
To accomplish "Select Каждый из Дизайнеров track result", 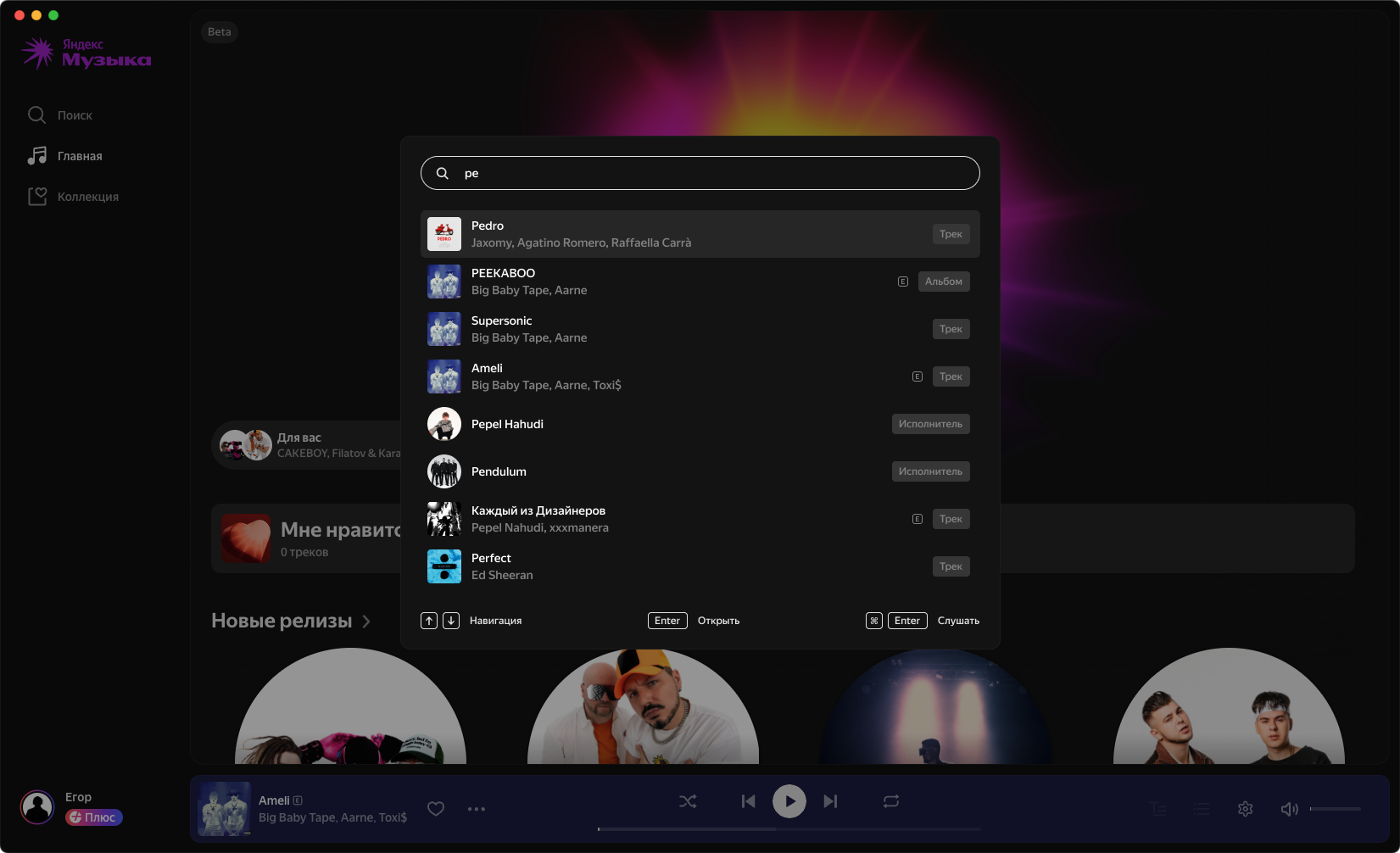I will (700, 519).
